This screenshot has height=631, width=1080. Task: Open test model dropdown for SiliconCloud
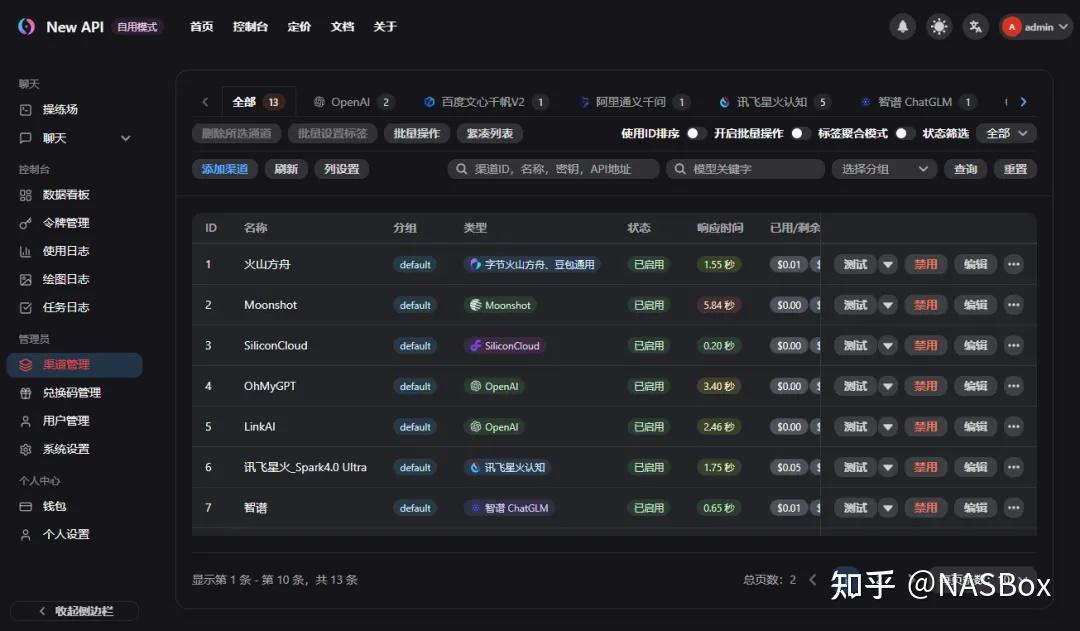click(x=888, y=345)
